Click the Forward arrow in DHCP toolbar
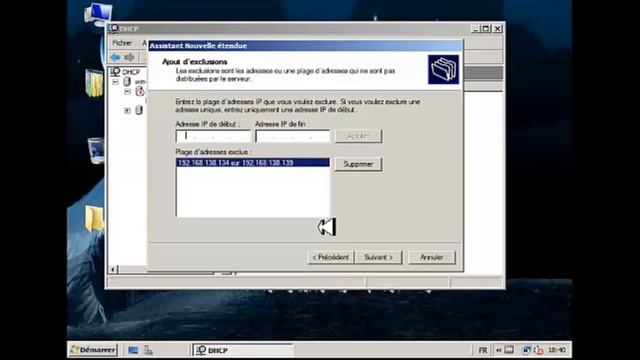Screen dimensions: 640x360 click(x=129, y=57)
